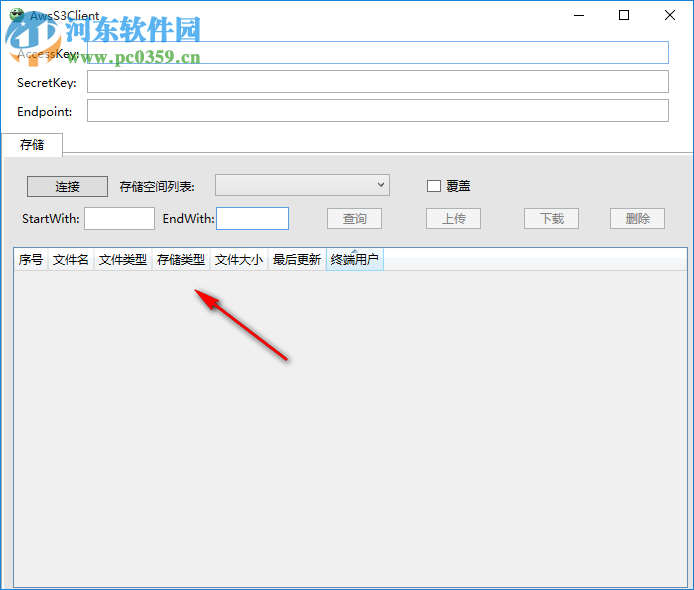This screenshot has height=590, width=694.
Task: Focus the AccessKey input field
Action: pyautogui.click(x=378, y=53)
